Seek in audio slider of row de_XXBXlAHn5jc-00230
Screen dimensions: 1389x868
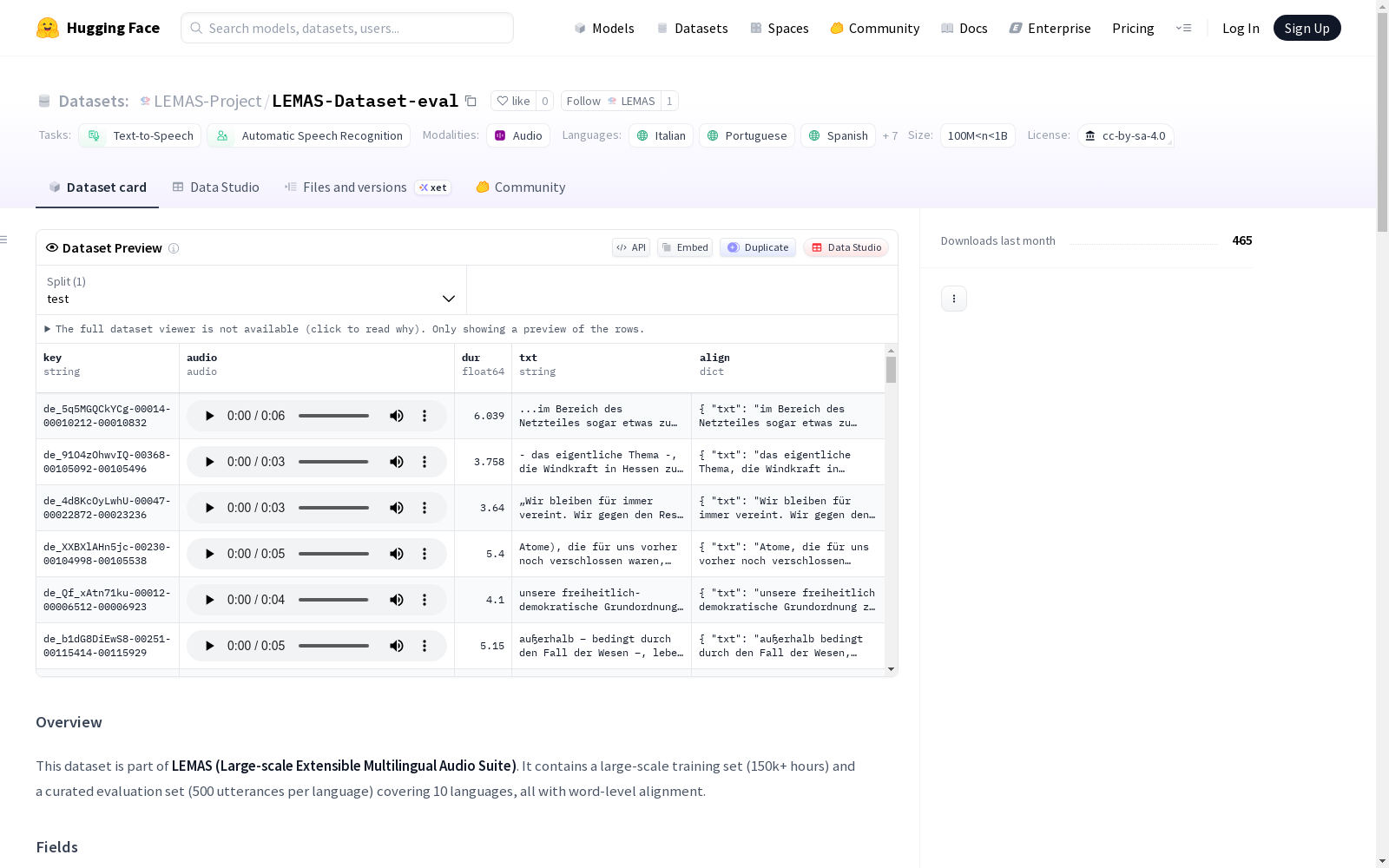click(334, 554)
